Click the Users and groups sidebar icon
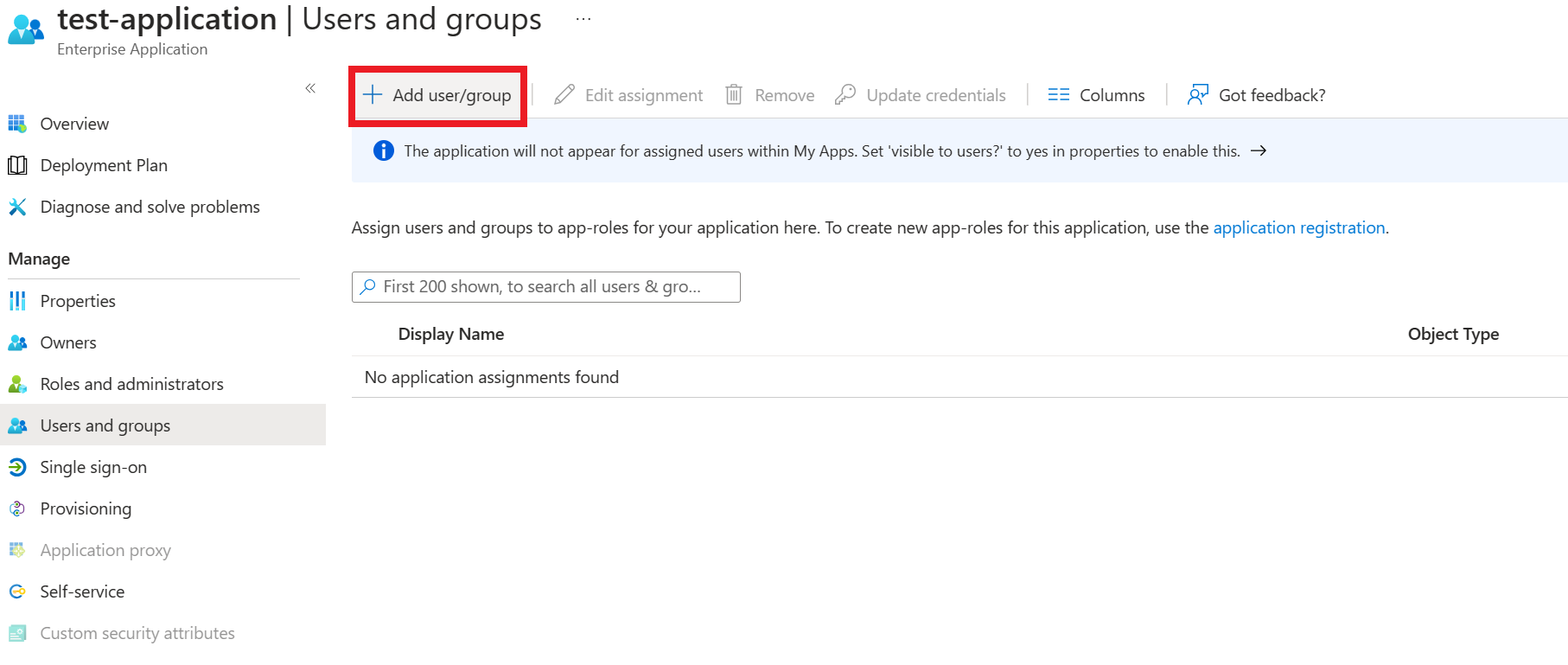Viewport: 1568px width, 665px height. coord(17,425)
